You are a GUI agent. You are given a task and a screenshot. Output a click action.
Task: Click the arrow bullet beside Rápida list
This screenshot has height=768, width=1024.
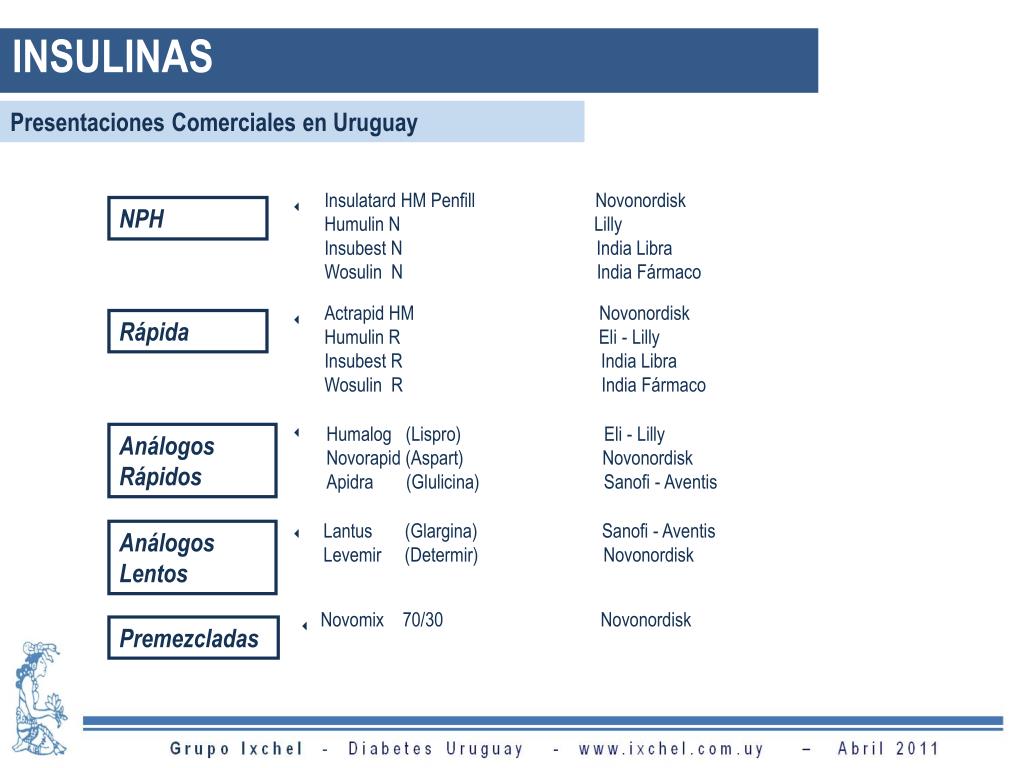[296, 320]
